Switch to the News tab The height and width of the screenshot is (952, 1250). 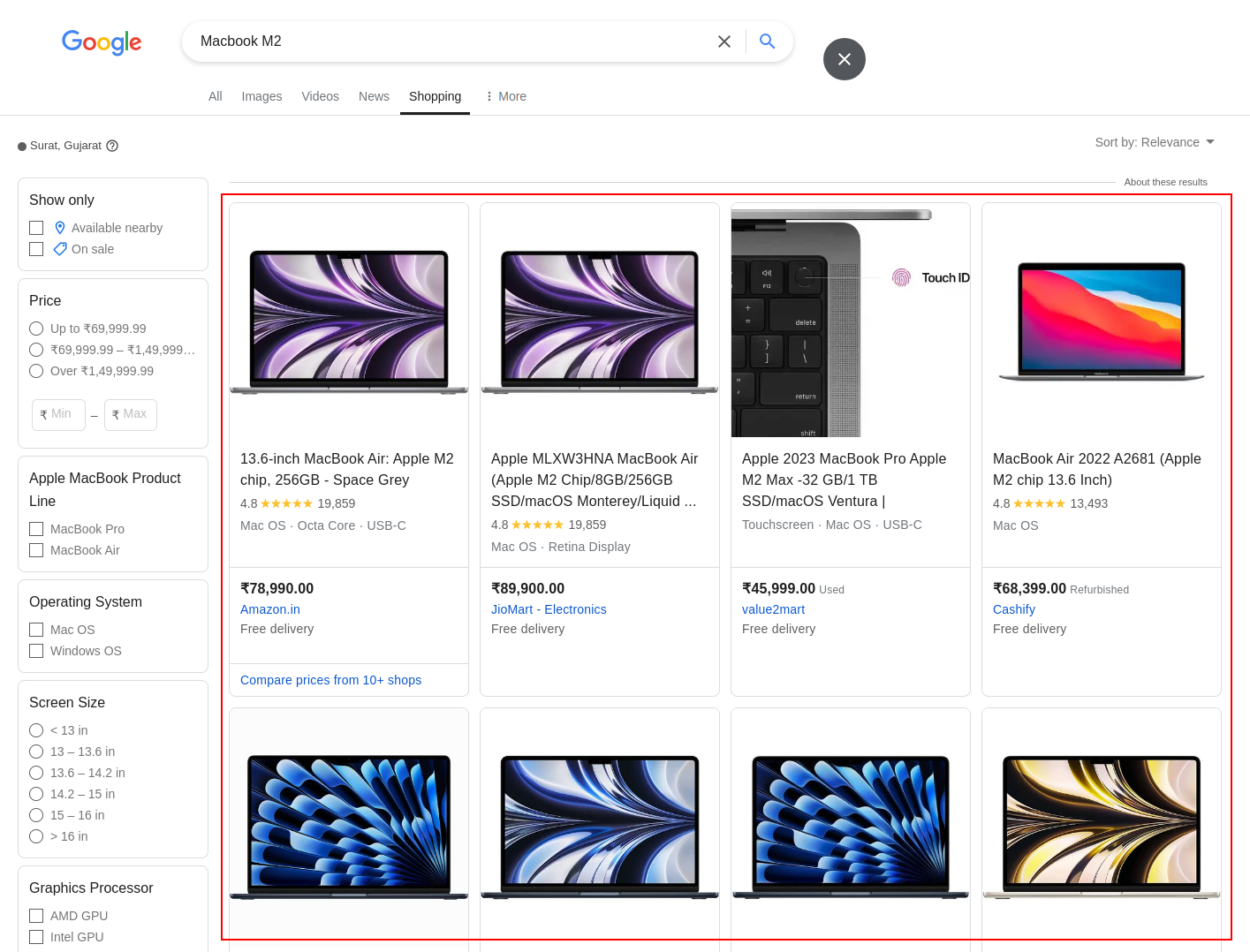(374, 96)
